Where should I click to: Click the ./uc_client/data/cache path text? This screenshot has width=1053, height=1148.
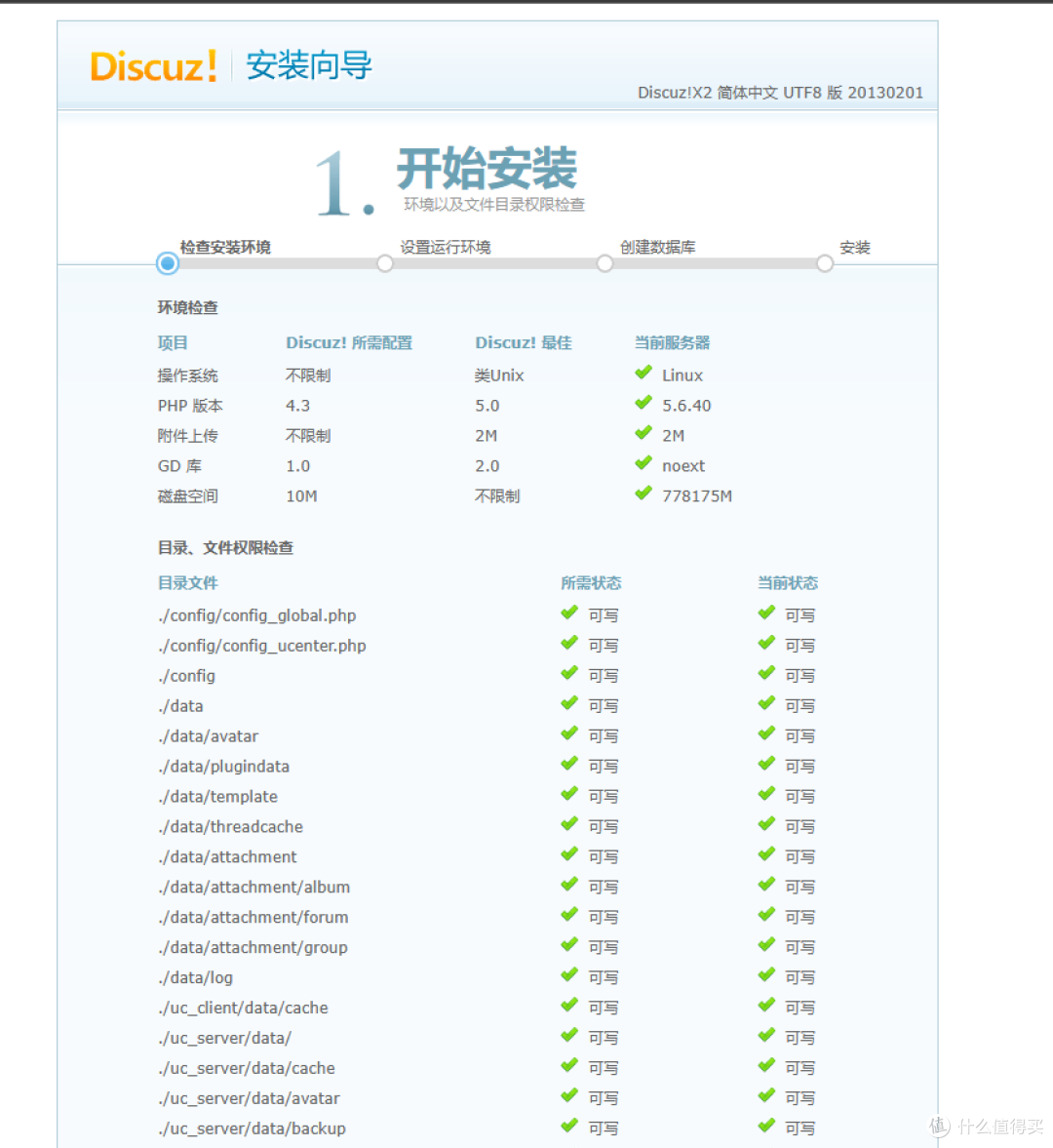(x=243, y=1009)
